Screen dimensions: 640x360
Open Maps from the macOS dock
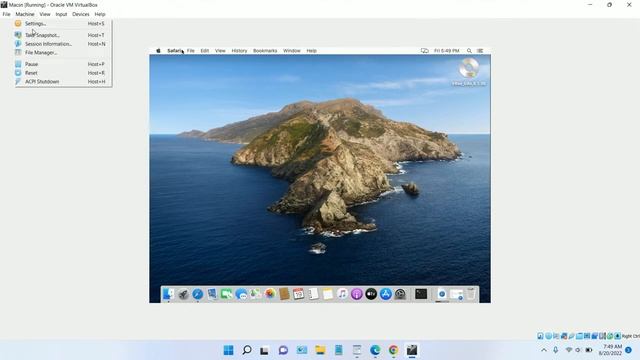click(x=256, y=294)
